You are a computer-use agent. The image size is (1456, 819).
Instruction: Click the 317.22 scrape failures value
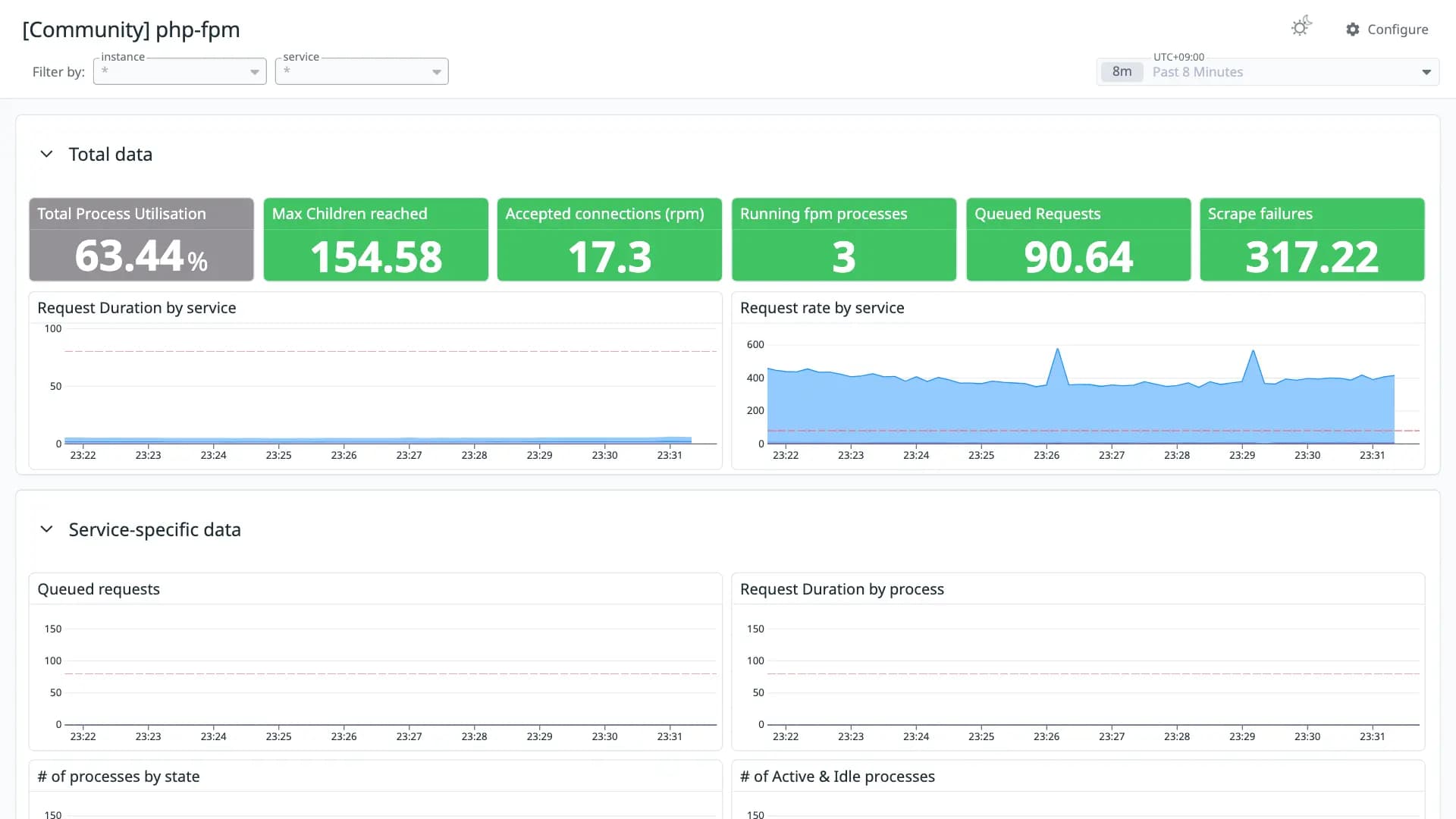pyautogui.click(x=1312, y=257)
